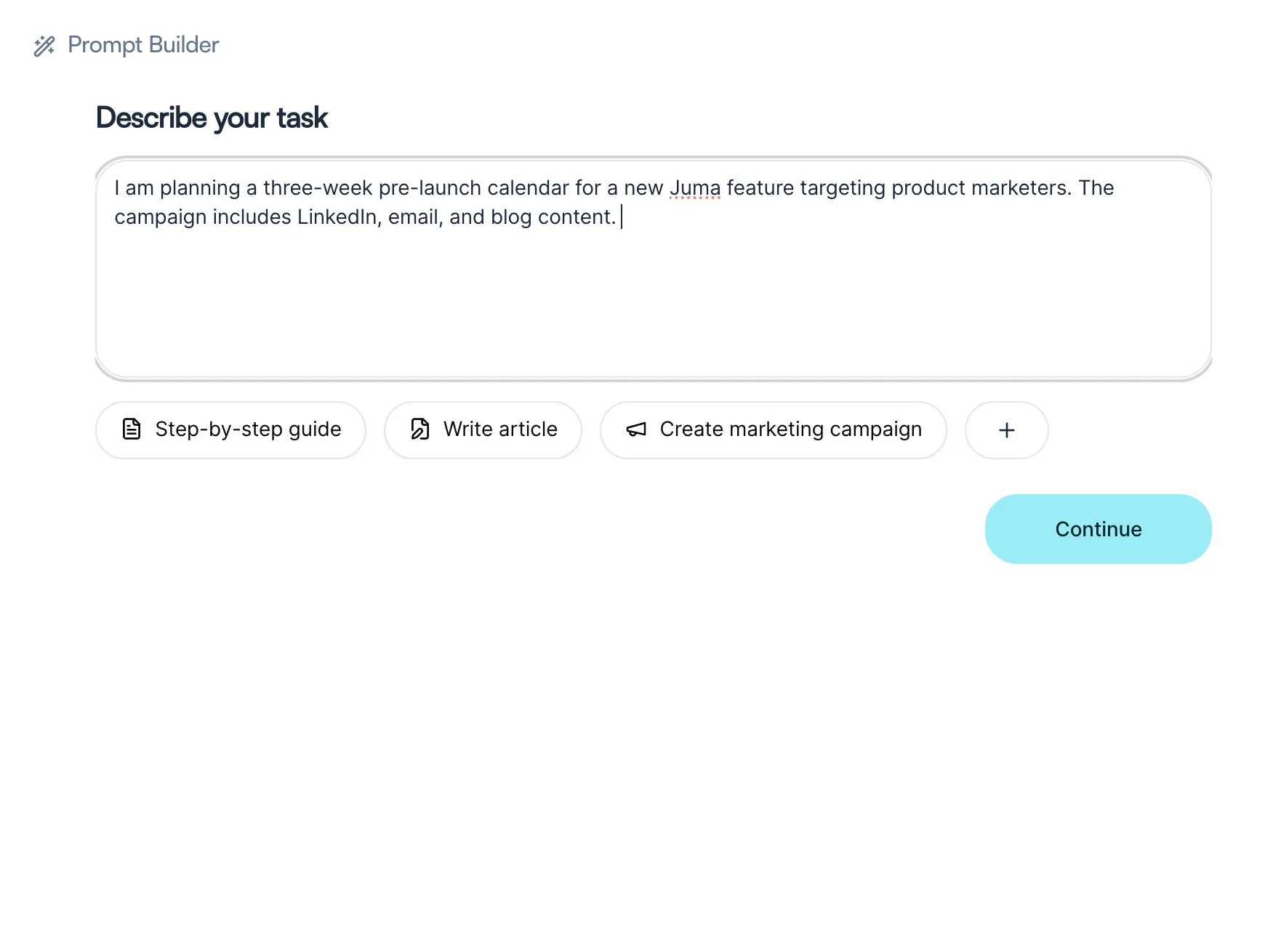Choose the Write article template
The image size is (1281, 952).
coord(483,430)
